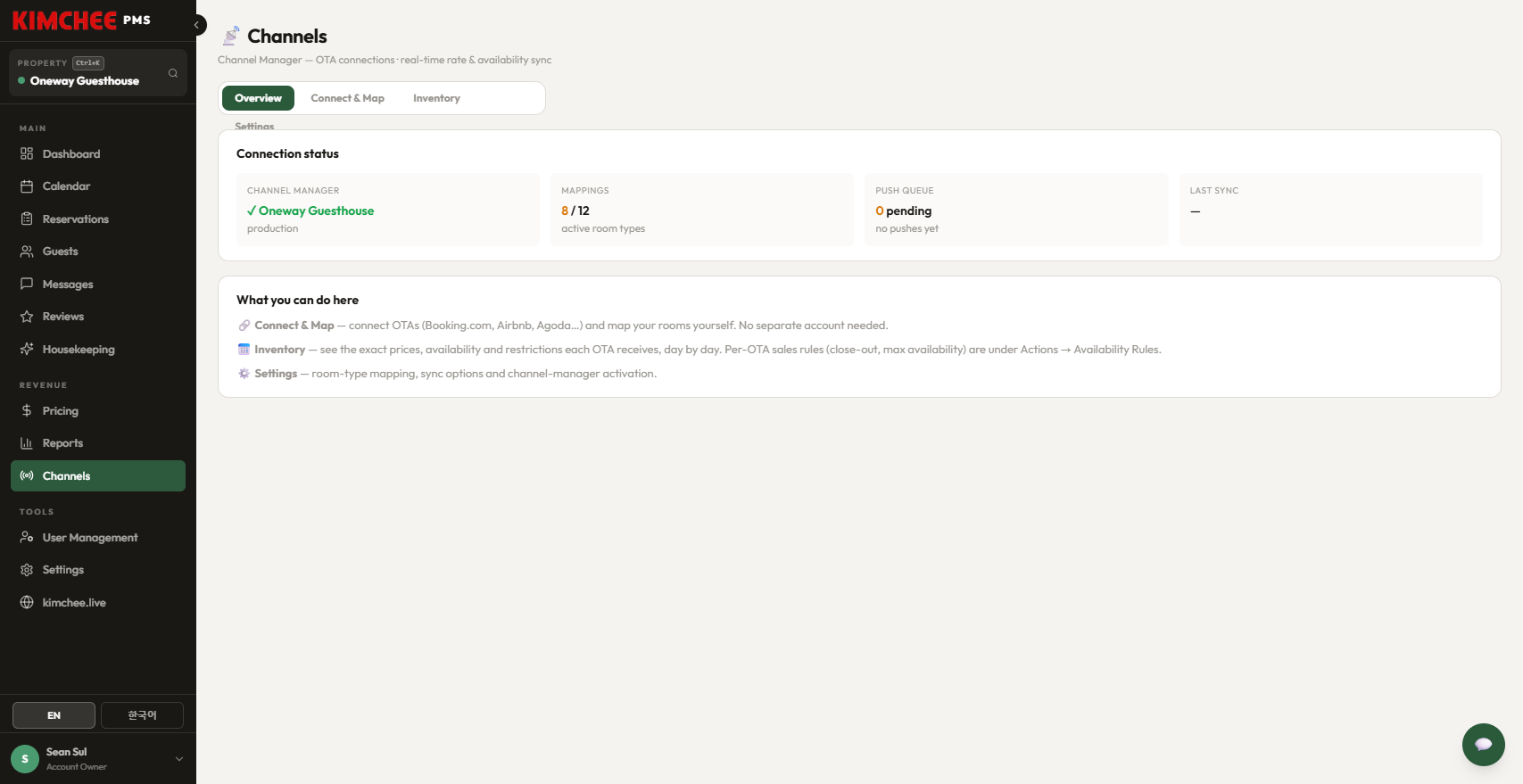Screen dimensions: 1523x784
Task: Click the Ctrl+K shortcut badge
Action: tap(88, 63)
